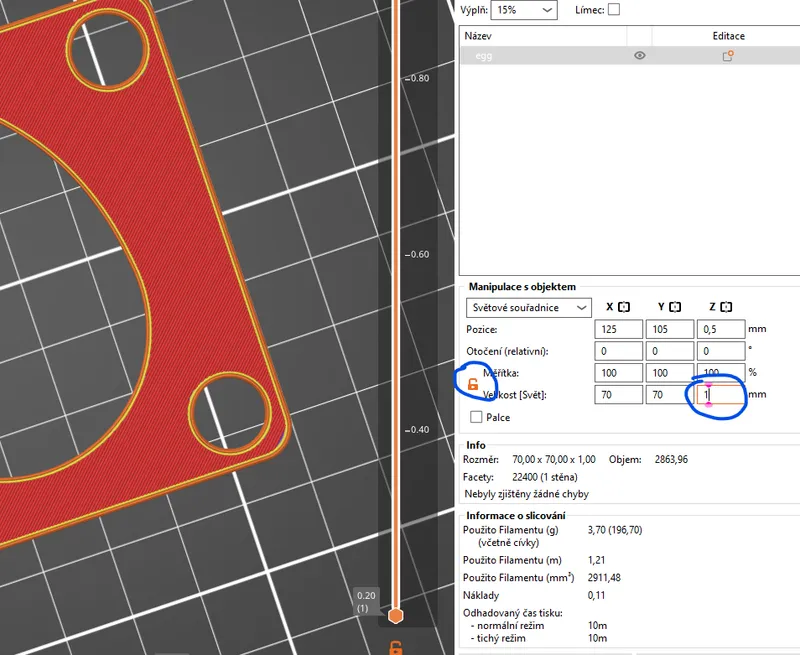
Task: Select the egg object row in list
Action: click(x=630, y=56)
